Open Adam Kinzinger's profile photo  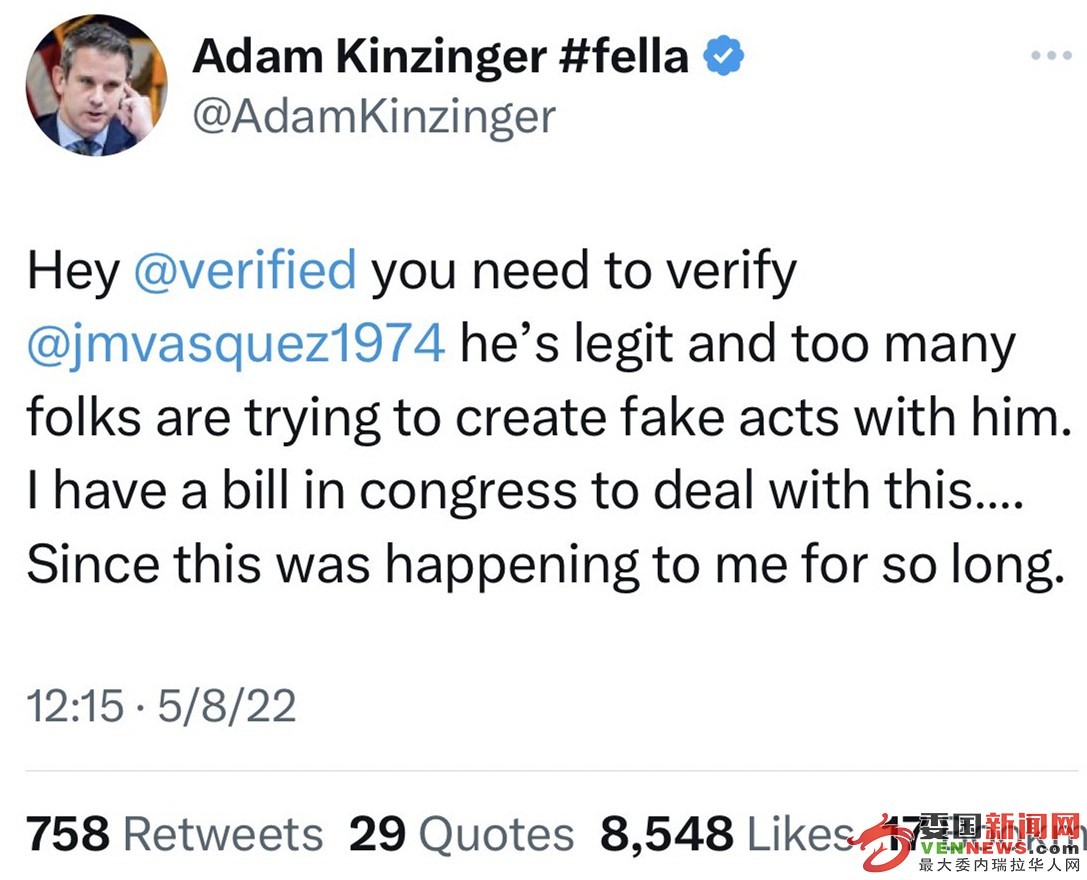[97, 85]
